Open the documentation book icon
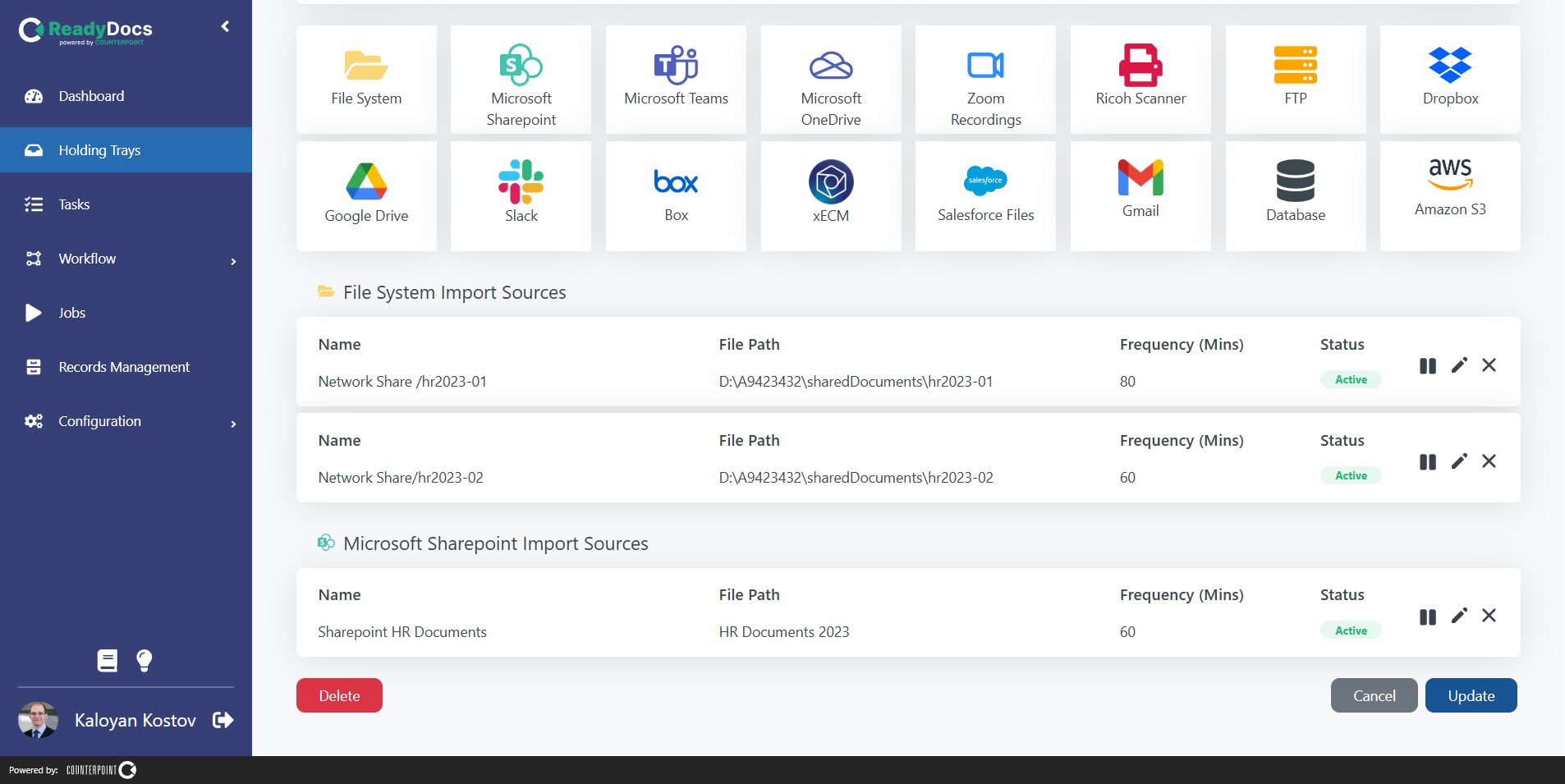Viewport: 1565px width, 784px height. 108,661
